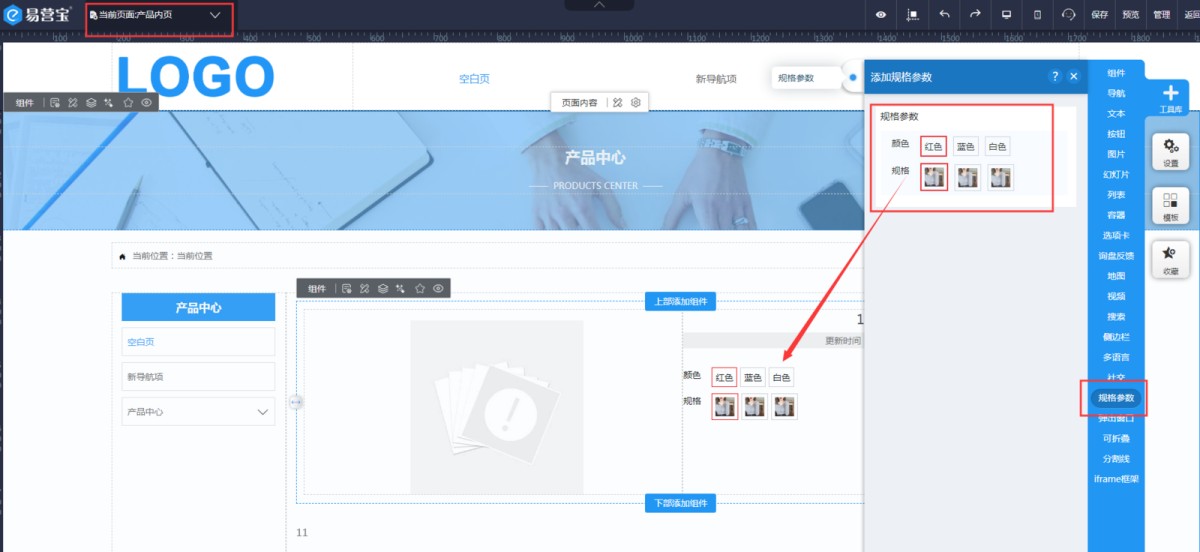
Task: Click the style brush icon beside 页面内容
Action: tap(618, 102)
